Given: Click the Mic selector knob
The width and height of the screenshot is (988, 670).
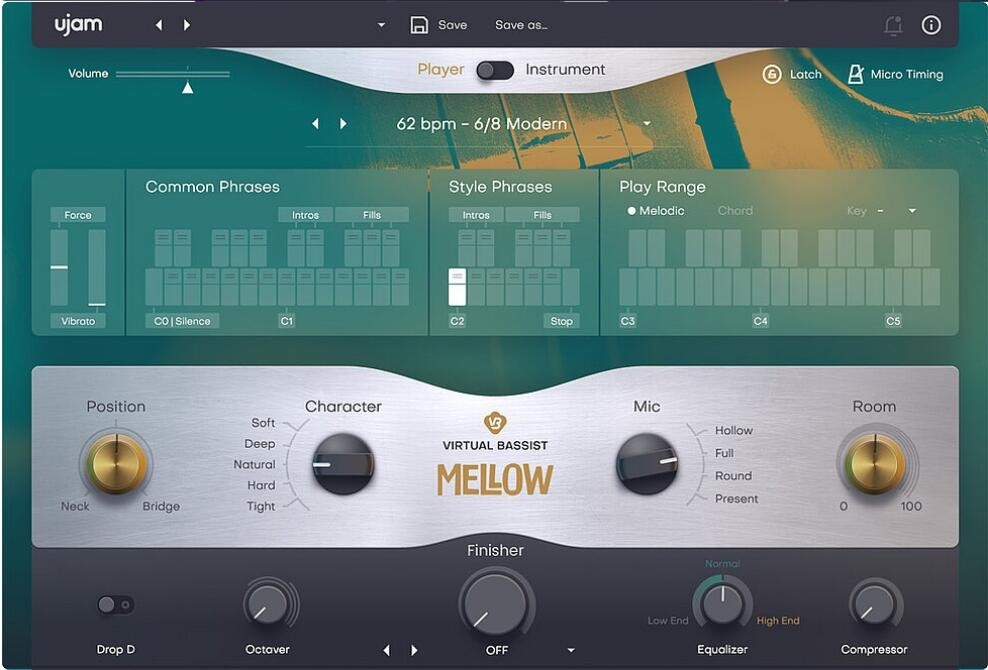Looking at the screenshot, I should point(646,464).
